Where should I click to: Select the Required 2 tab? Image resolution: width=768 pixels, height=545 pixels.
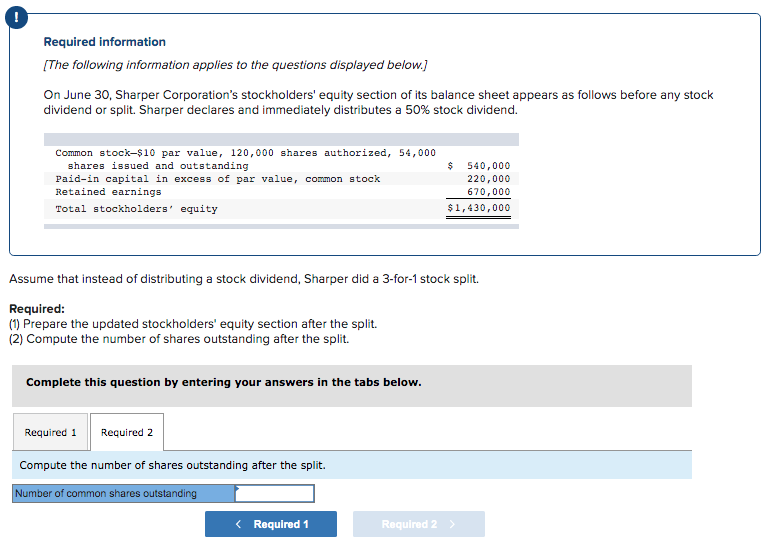coord(127,432)
